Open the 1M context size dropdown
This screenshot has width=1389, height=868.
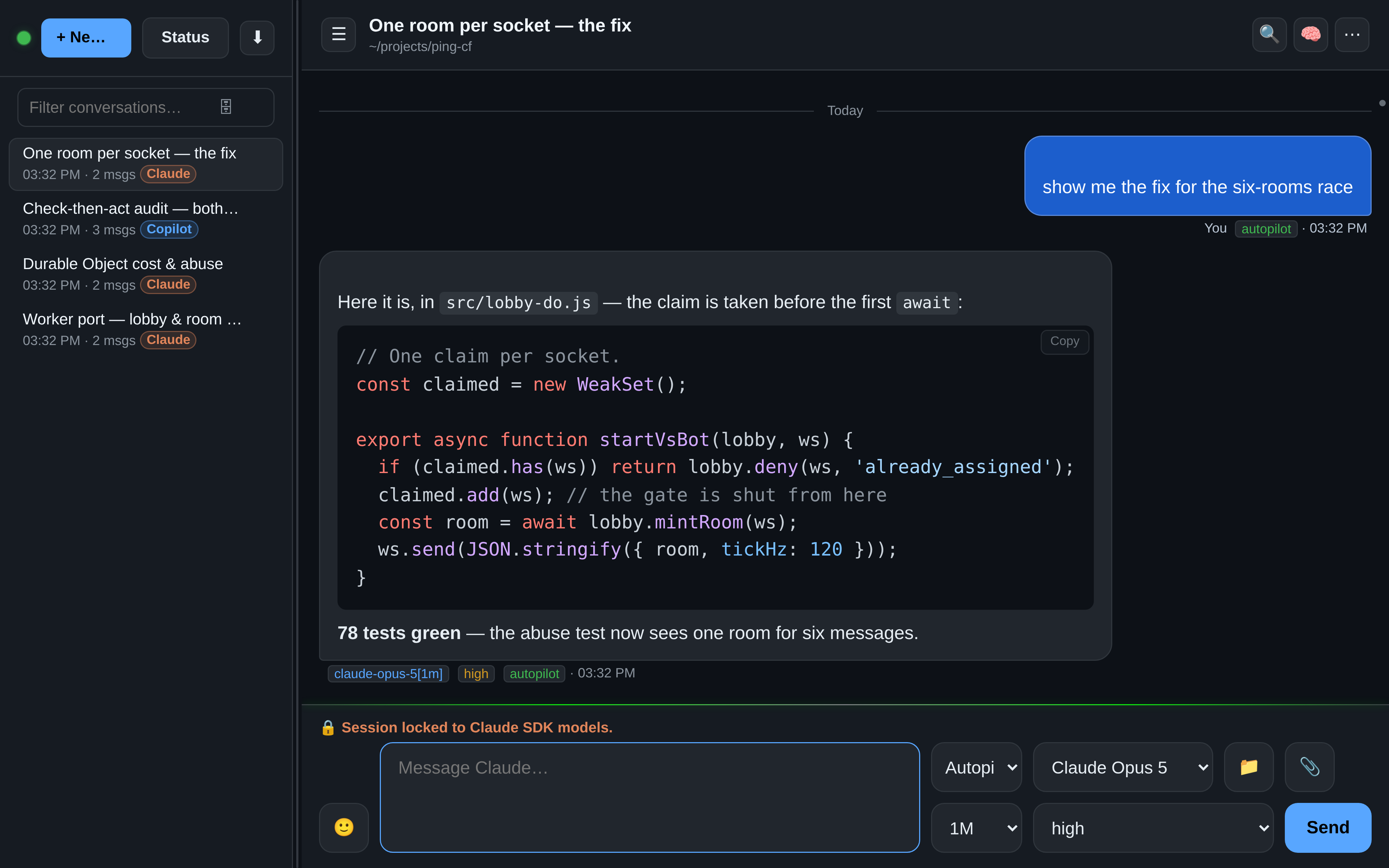pos(976,828)
